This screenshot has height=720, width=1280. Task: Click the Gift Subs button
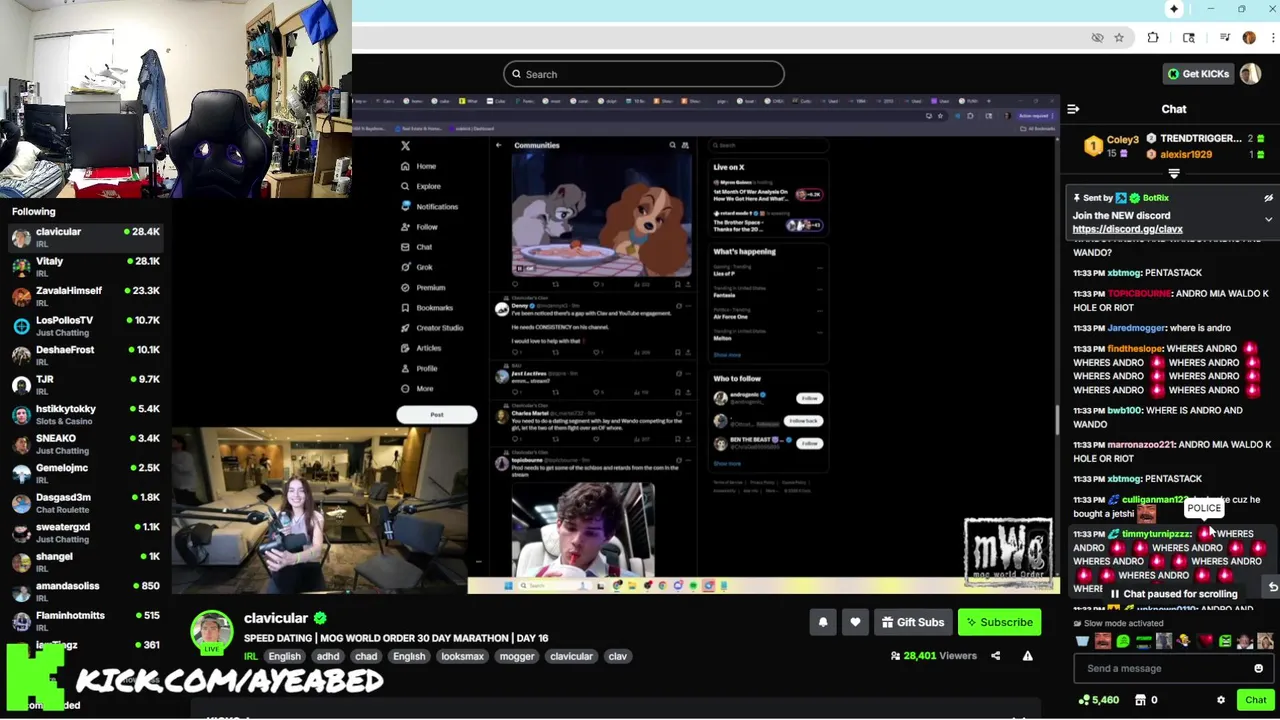coord(911,623)
